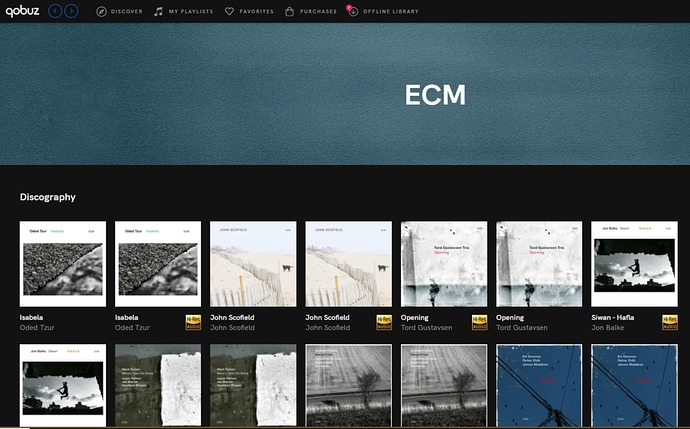
Task: Open the Offline Library menu label
Action: point(391,11)
